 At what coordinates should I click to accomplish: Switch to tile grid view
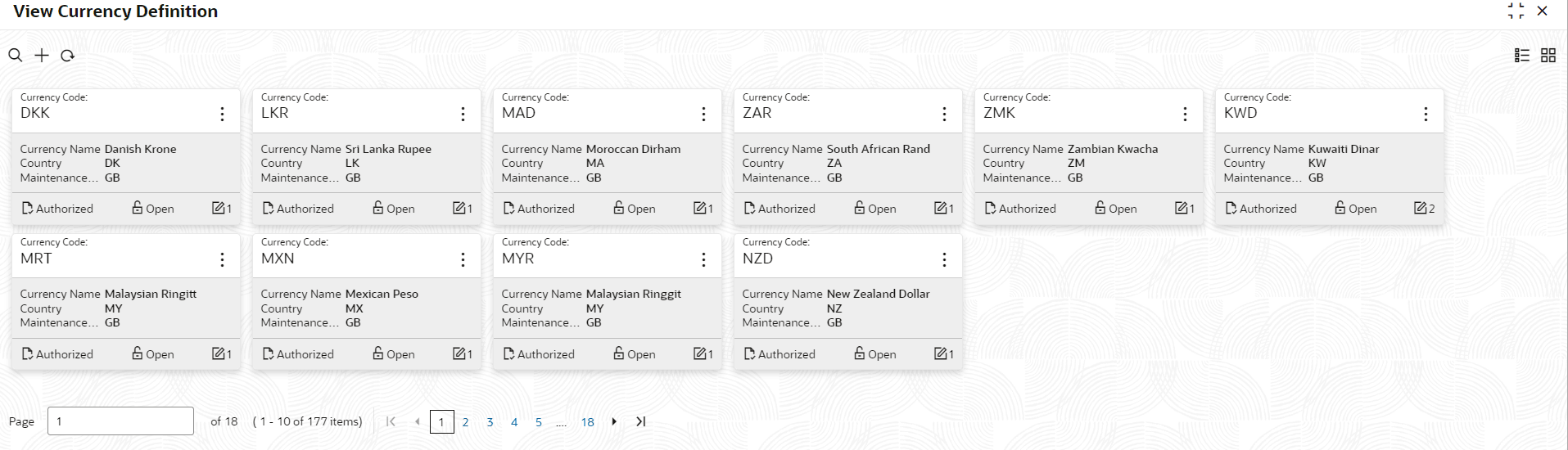click(1548, 56)
